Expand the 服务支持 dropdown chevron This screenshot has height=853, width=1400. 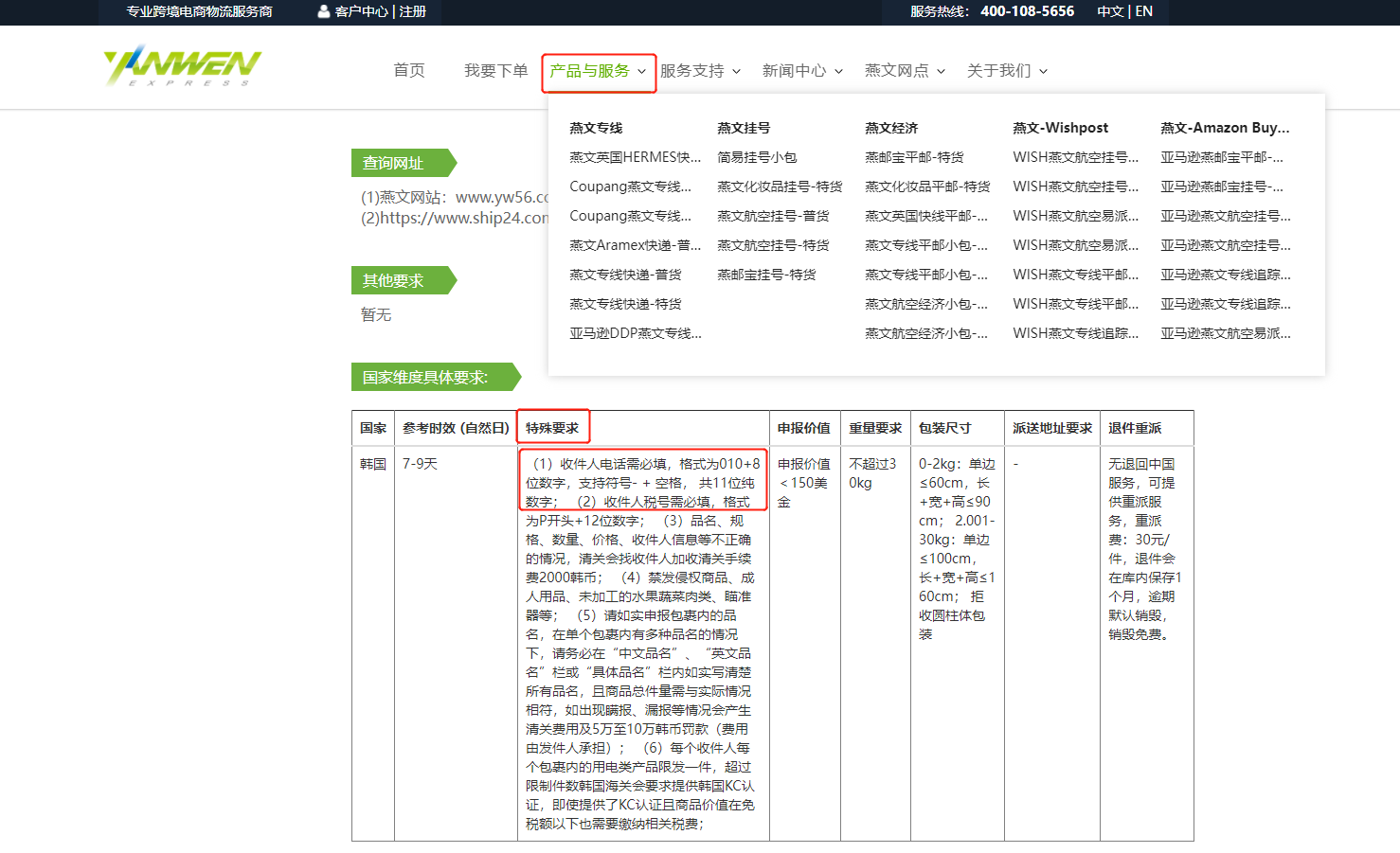pos(736,72)
